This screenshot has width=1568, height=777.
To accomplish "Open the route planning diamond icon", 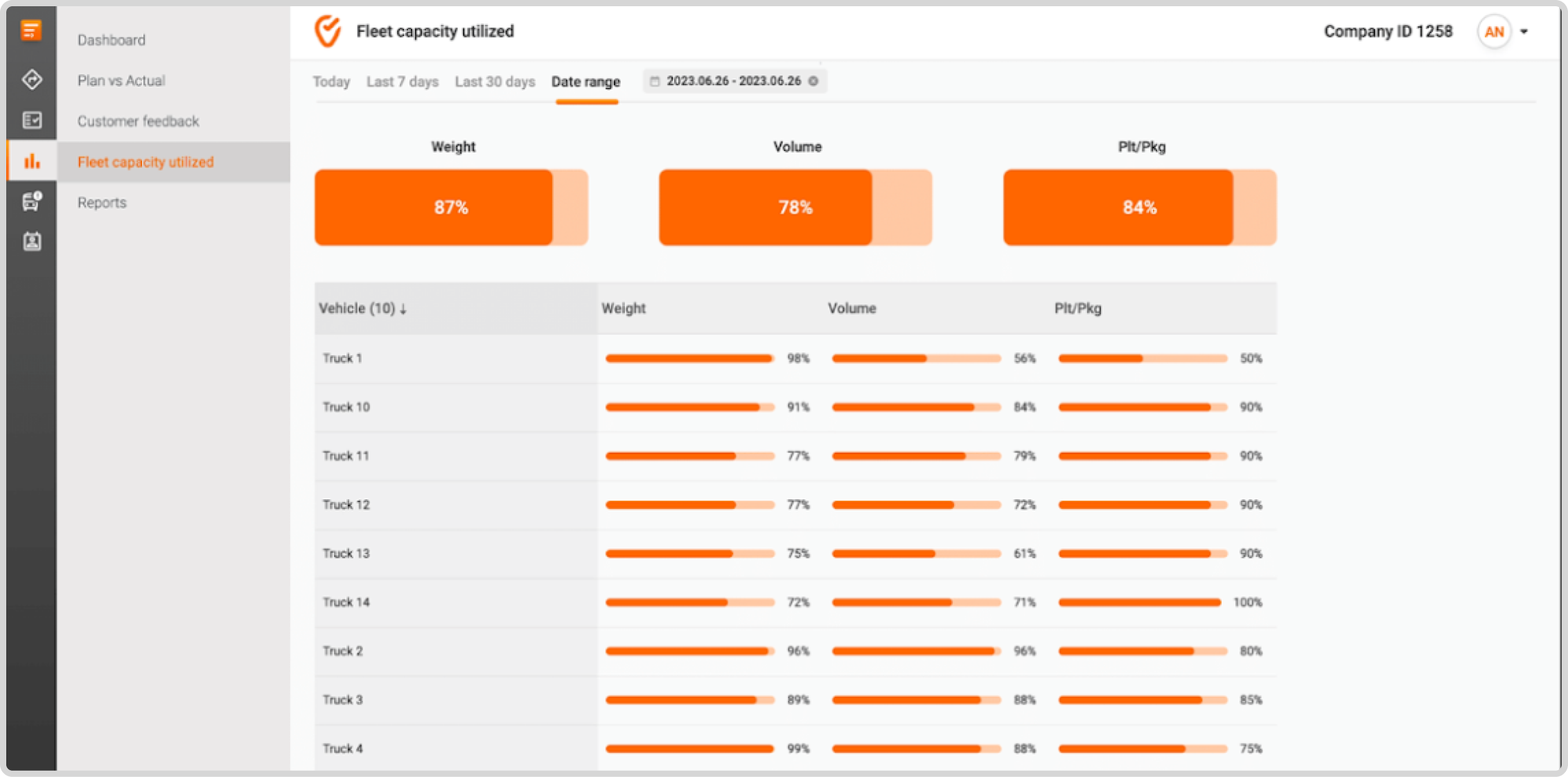I will pos(32,80).
